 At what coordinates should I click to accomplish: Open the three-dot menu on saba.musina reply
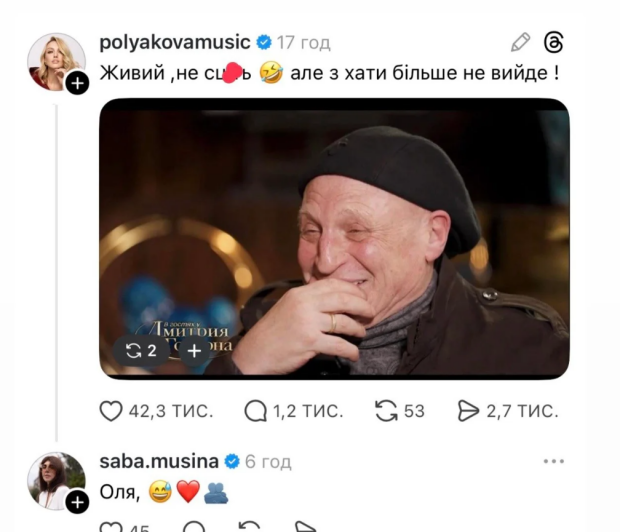[x=554, y=461]
